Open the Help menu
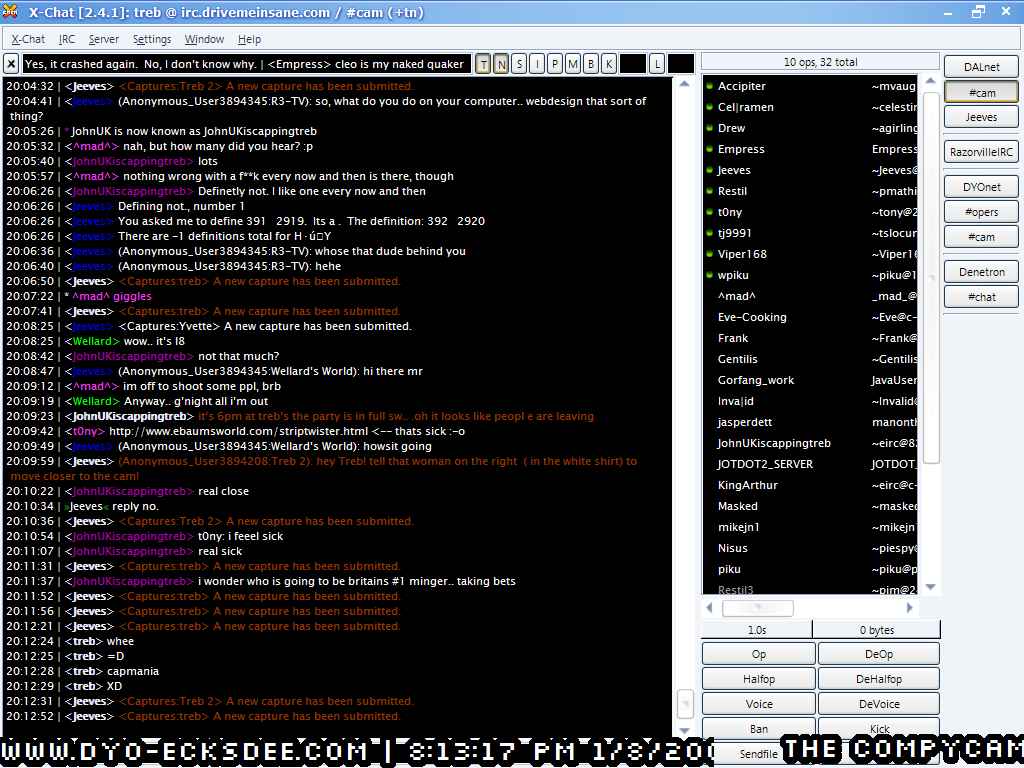Image resolution: width=1024 pixels, height=768 pixels. (249, 39)
